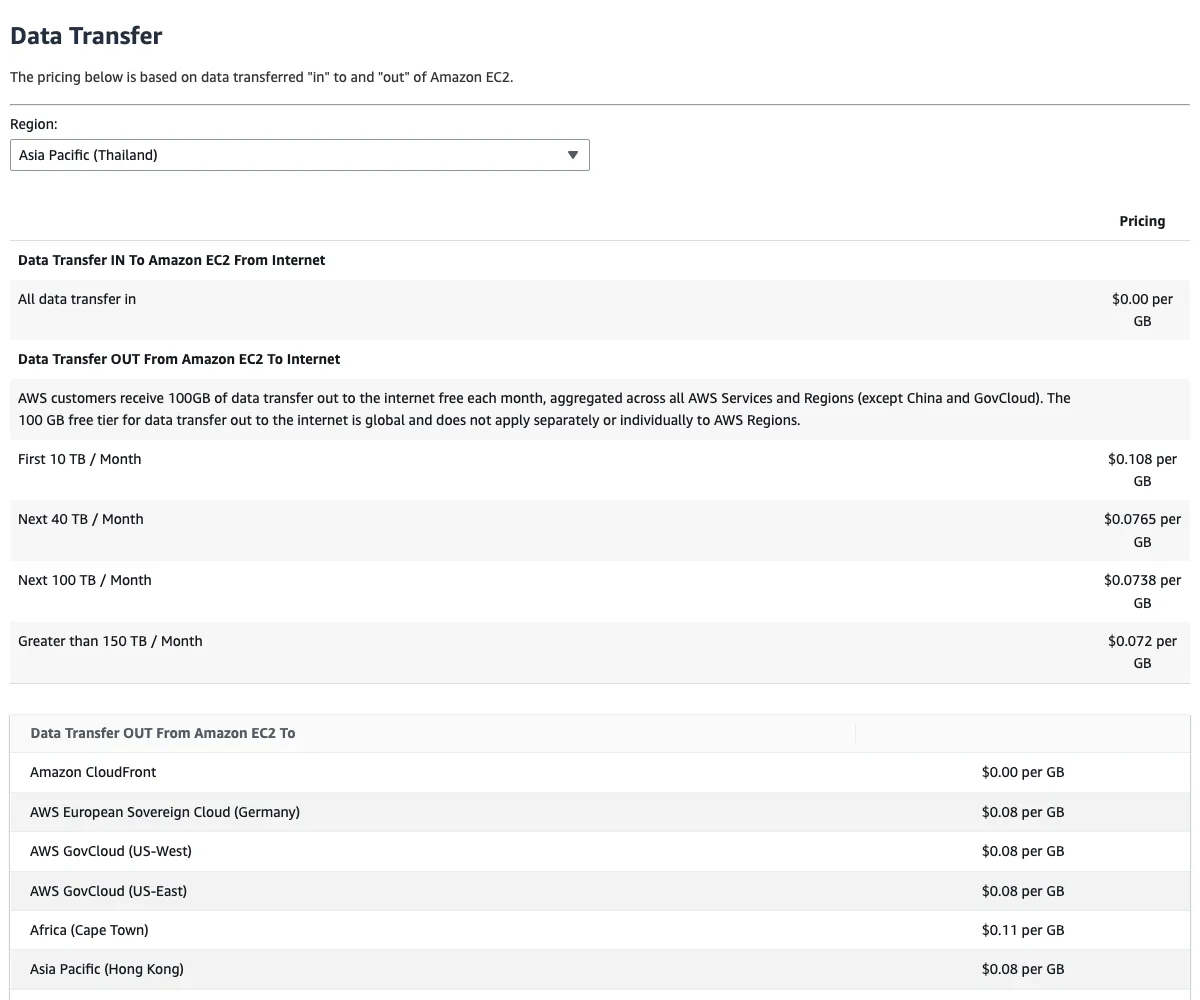Click the $0.108 per GB price
1200x1000 pixels.
pos(1142,470)
